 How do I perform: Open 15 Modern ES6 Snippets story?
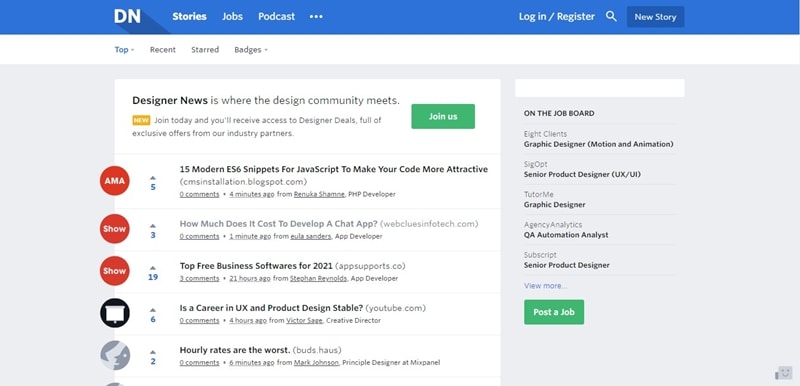(334, 169)
